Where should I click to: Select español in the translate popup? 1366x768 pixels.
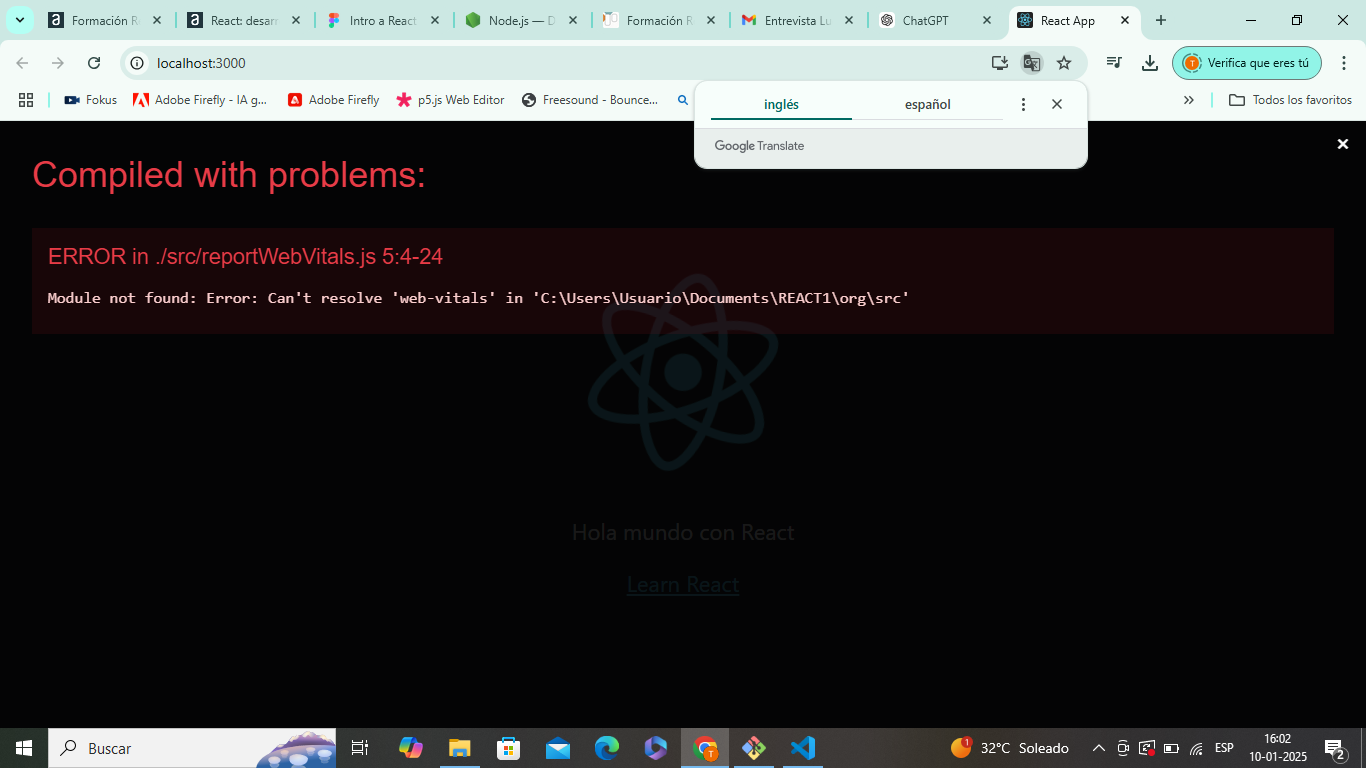pyautogui.click(x=927, y=104)
